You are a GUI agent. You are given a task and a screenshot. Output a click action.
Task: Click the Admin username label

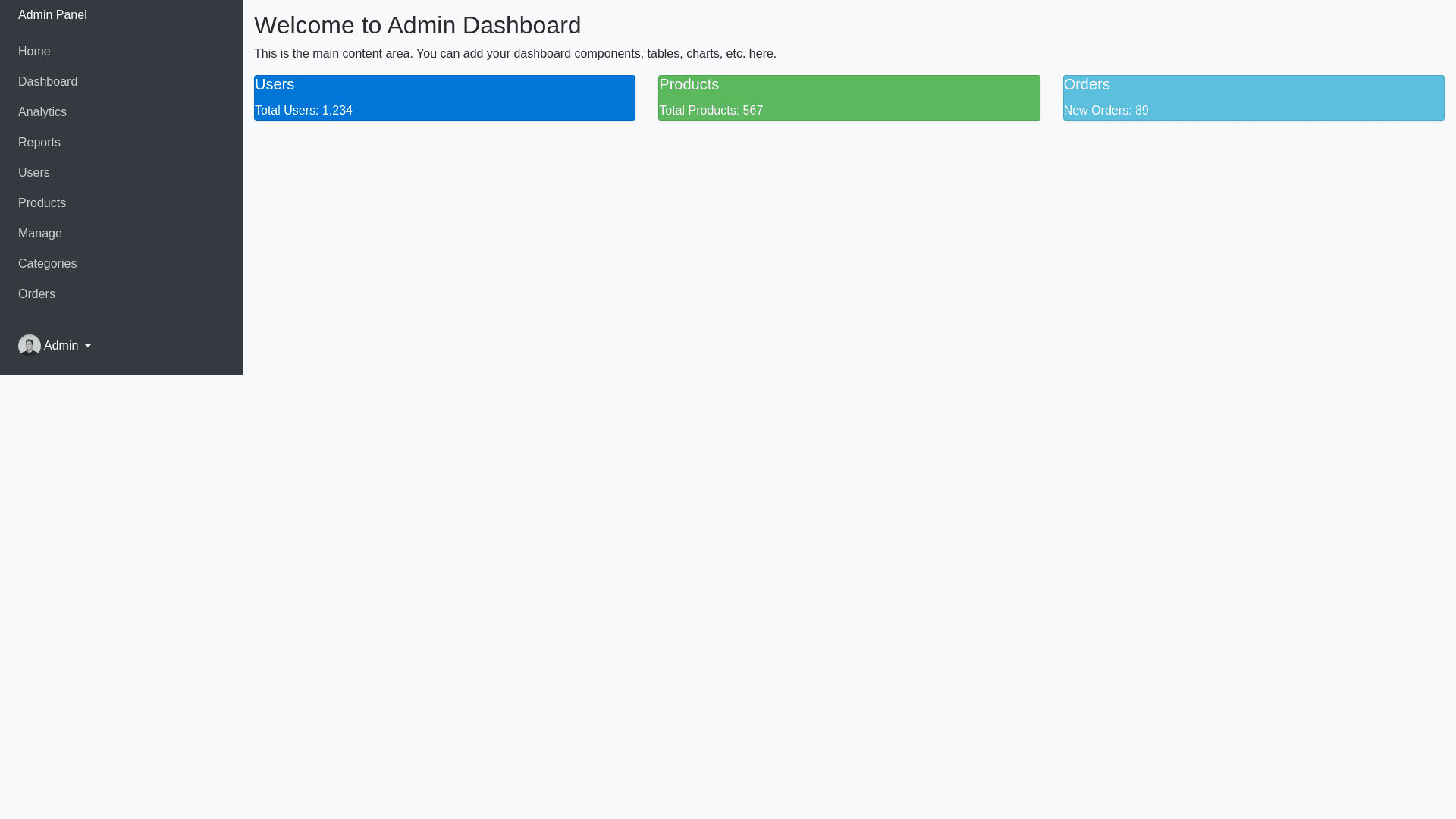click(x=61, y=346)
